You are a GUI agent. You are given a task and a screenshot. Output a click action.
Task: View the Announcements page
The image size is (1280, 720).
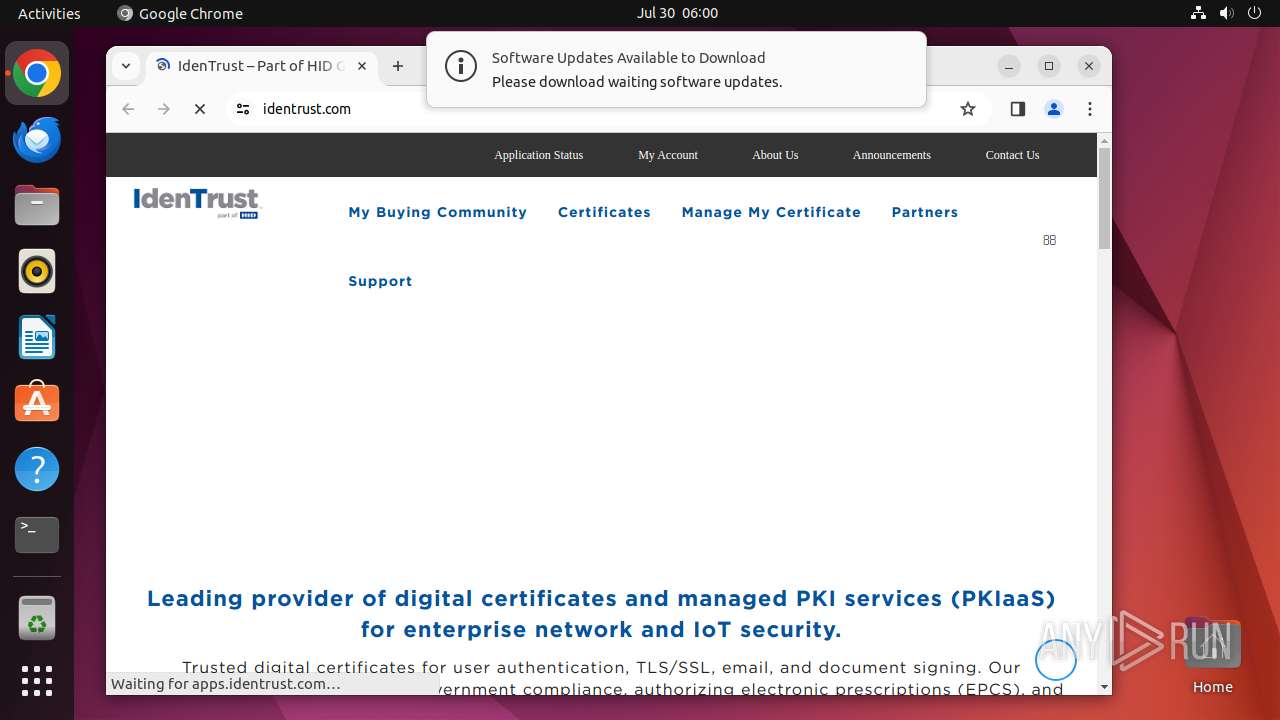891,155
